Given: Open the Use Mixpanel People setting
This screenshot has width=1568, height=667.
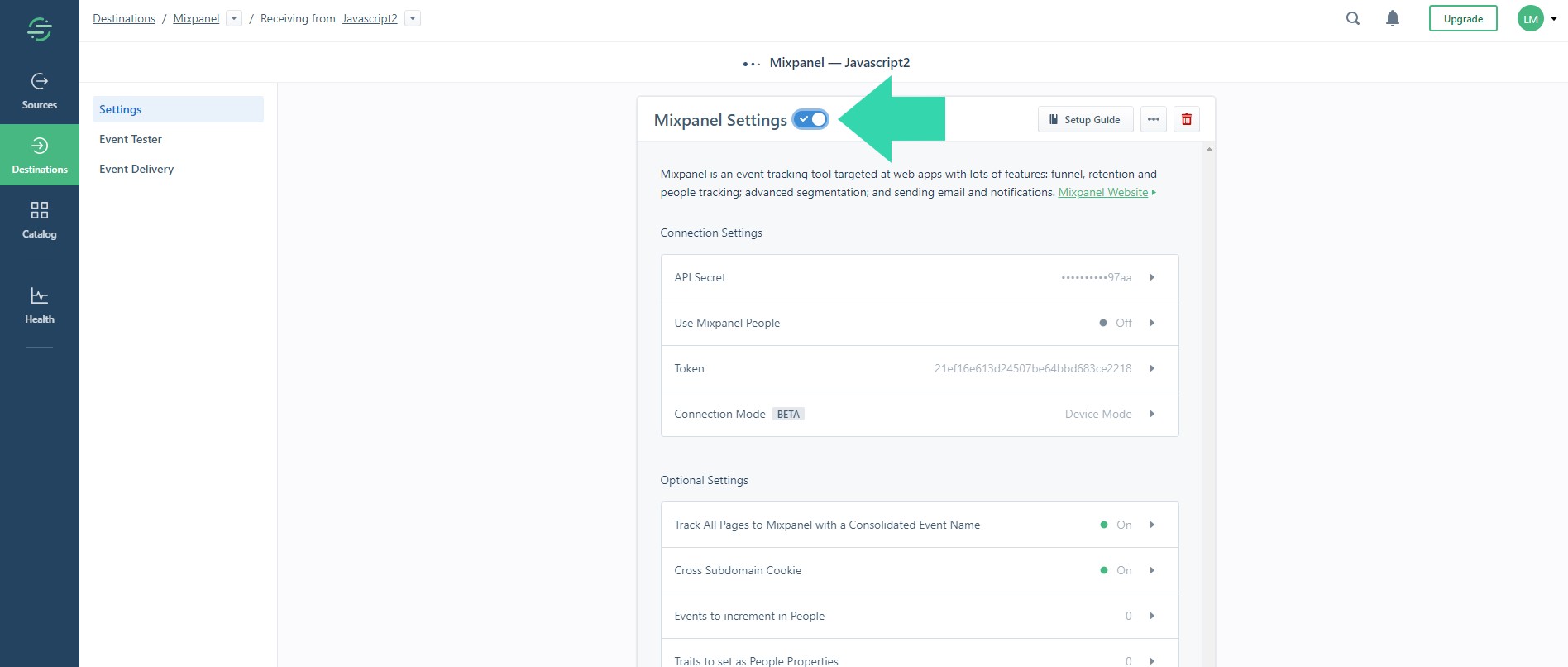Looking at the screenshot, I should 919,323.
